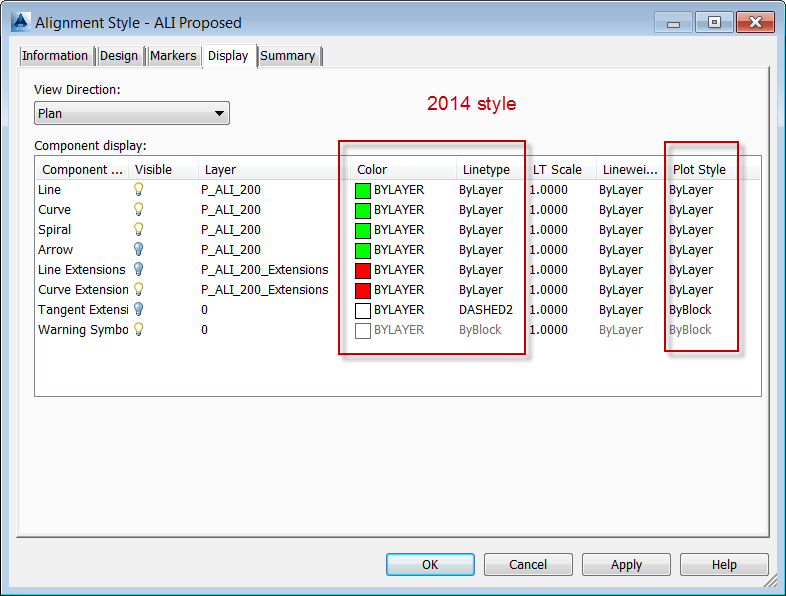Toggle visibility lightbulb for Curve component

(138, 210)
